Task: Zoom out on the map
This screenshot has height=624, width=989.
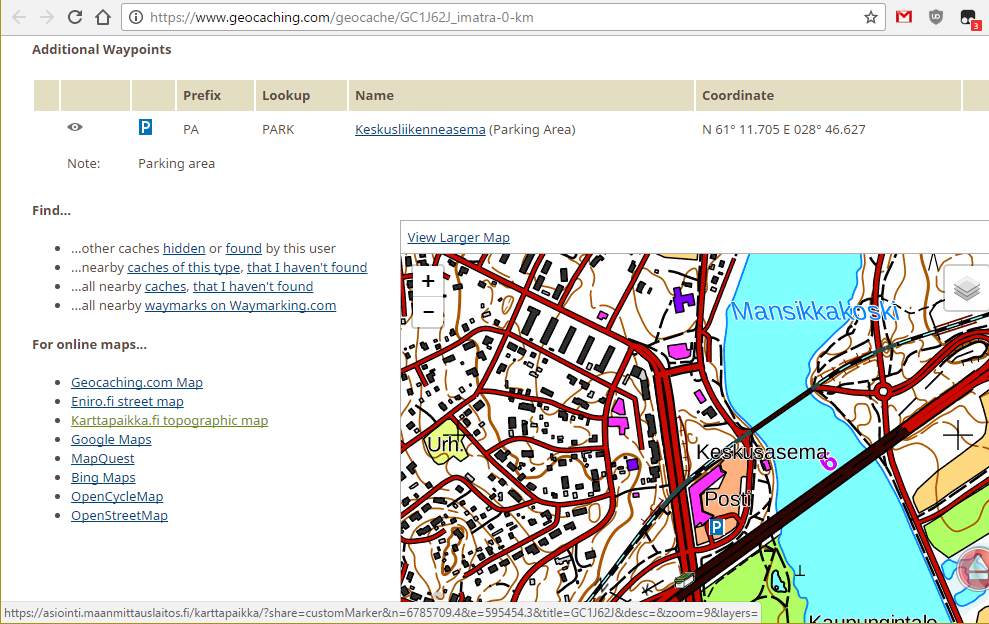Action: point(428,311)
